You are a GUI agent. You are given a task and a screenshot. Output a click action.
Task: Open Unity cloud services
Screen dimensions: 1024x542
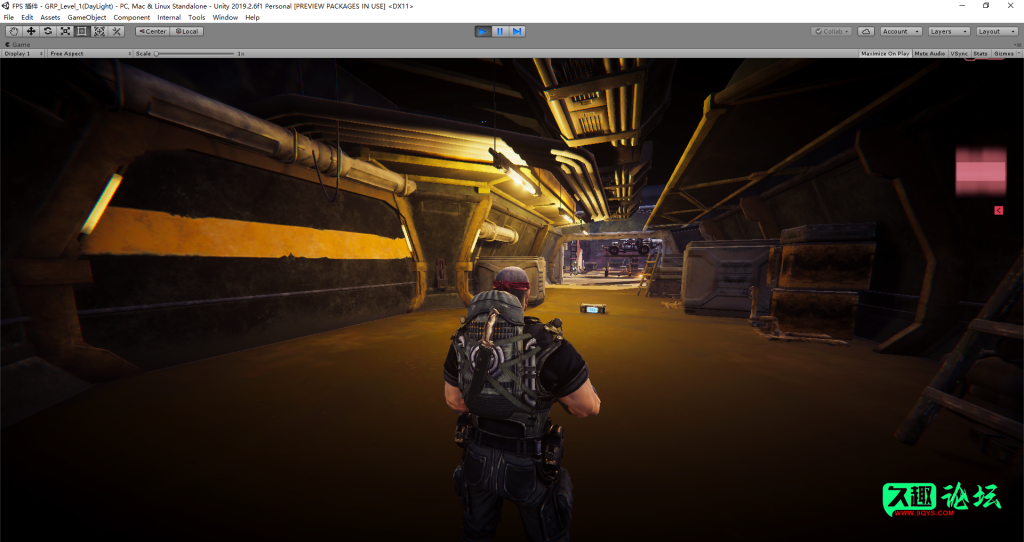[866, 31]
